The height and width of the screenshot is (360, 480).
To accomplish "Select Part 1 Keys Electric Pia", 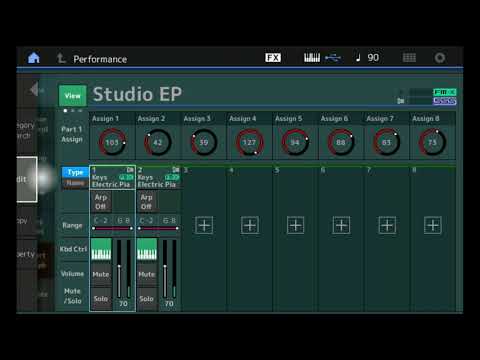I will [x=112, y=178].
